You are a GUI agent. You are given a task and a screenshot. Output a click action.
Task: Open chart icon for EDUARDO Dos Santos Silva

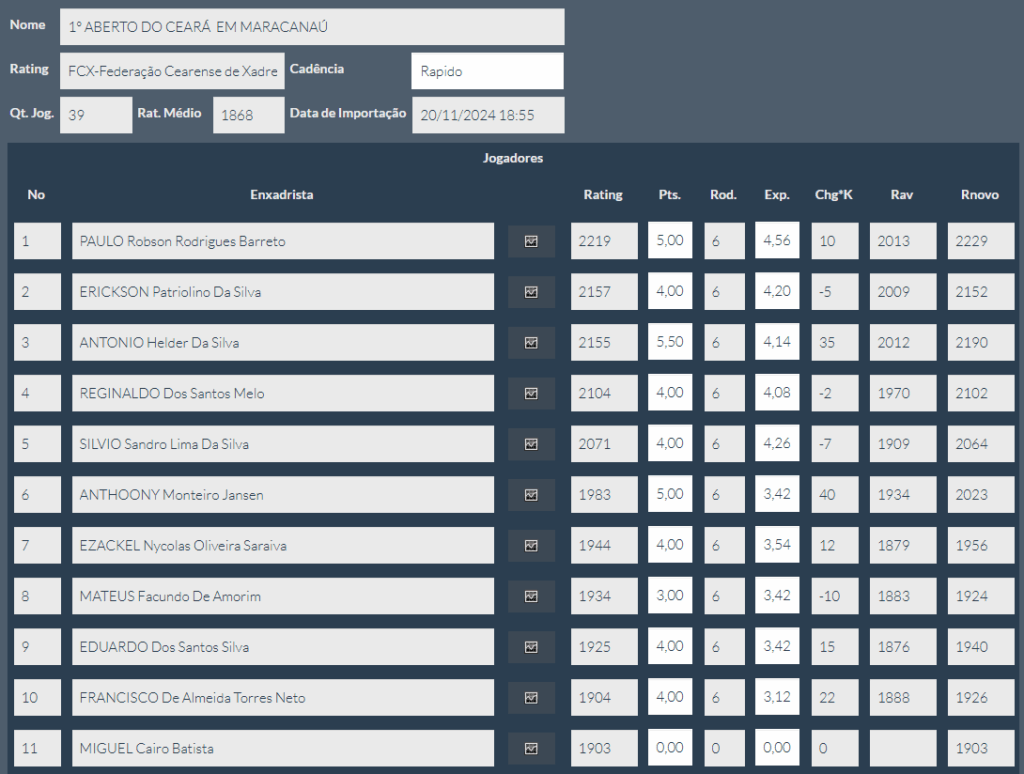pos(531,647)
